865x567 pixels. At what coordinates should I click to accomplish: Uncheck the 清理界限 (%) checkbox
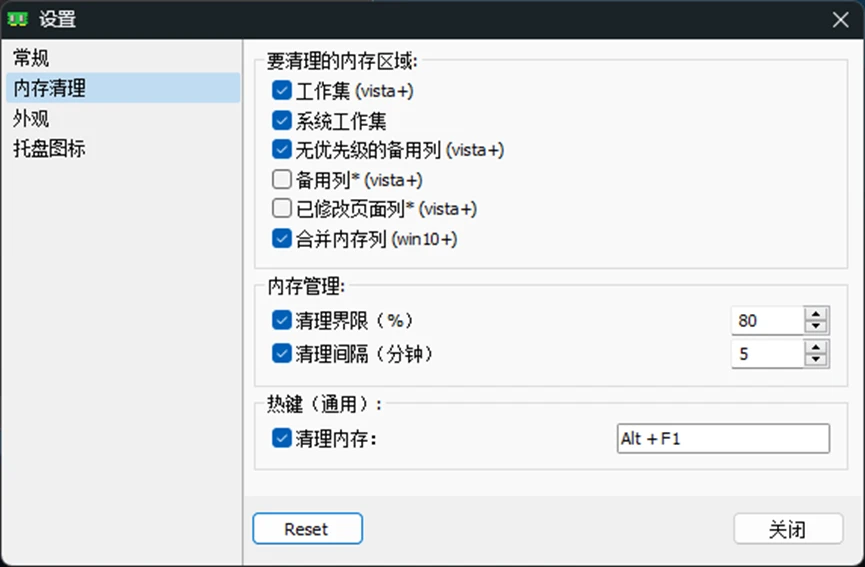(x=282, y=320)
